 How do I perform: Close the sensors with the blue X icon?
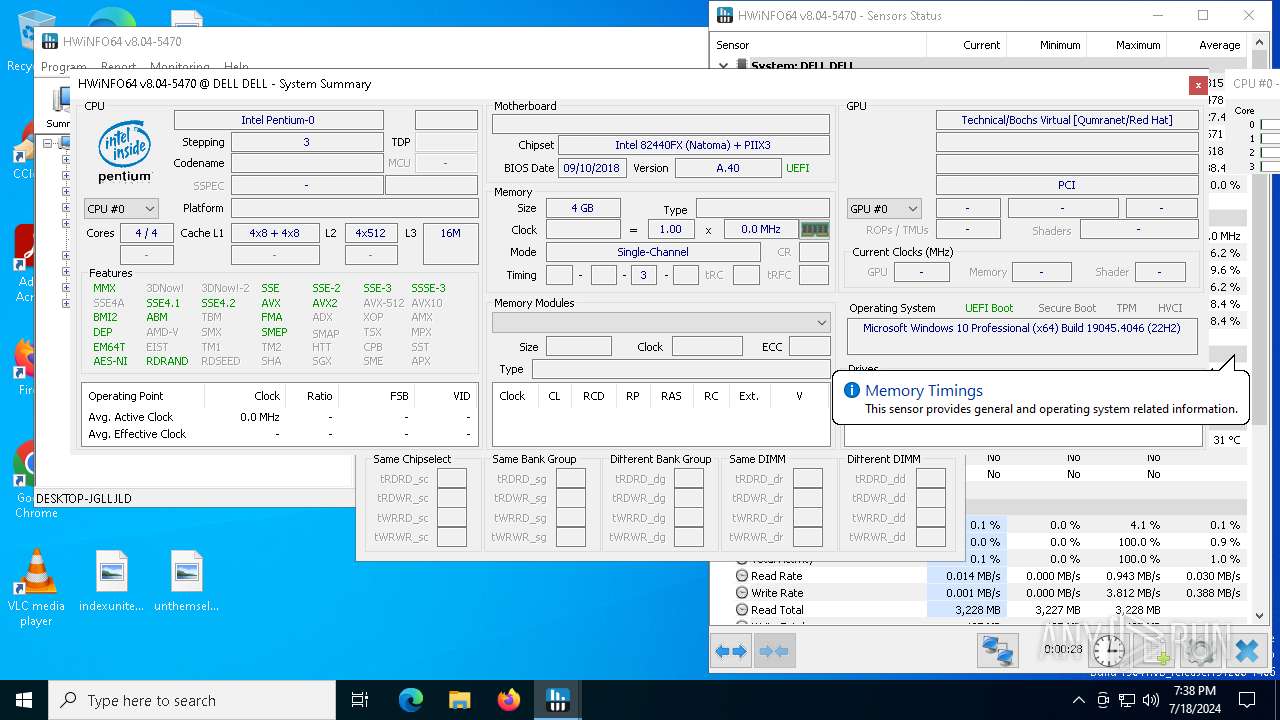click(1247, 651)
